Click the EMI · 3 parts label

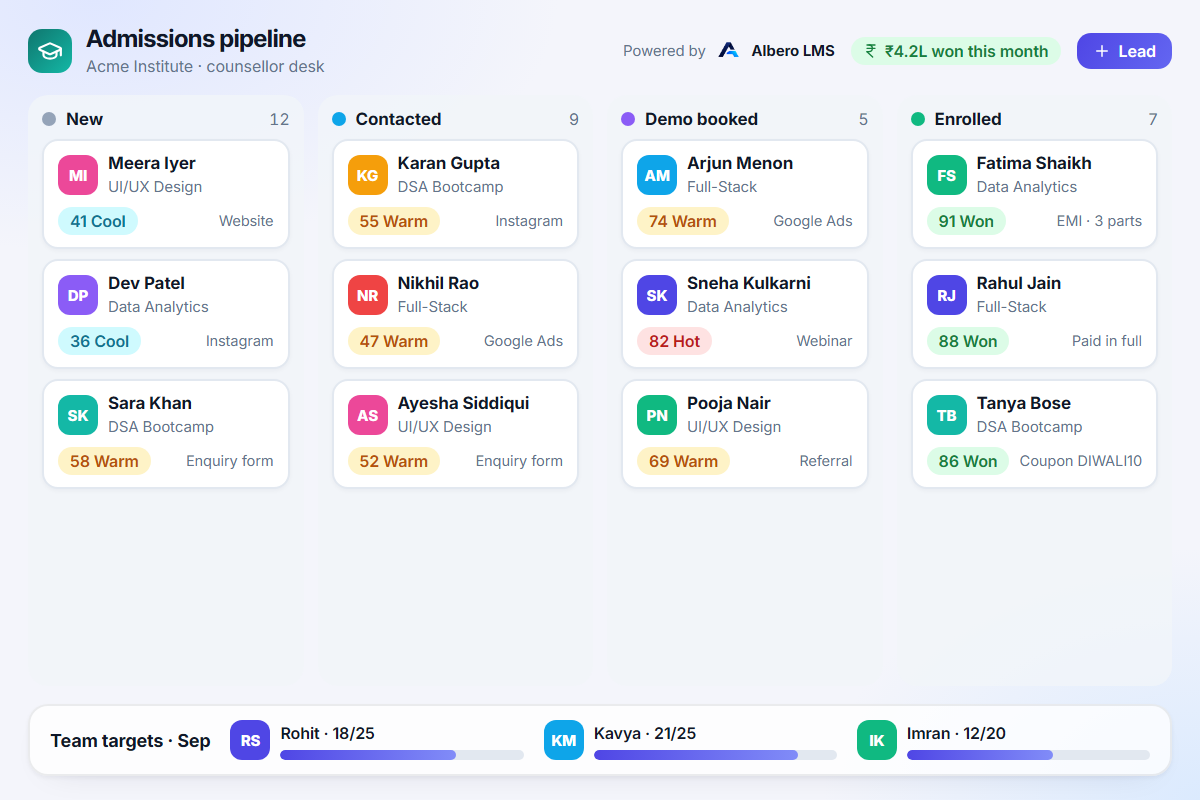coord(1099,221)
